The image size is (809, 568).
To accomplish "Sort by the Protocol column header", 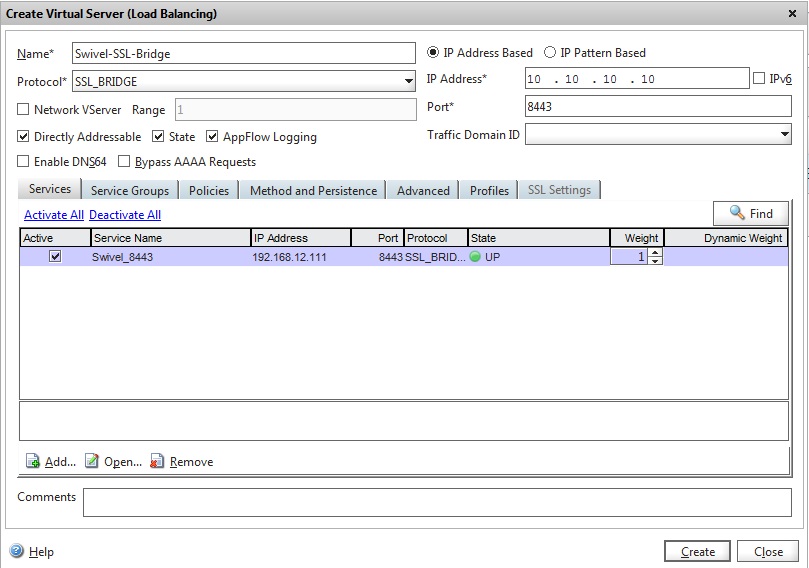I will click(436, 238).
